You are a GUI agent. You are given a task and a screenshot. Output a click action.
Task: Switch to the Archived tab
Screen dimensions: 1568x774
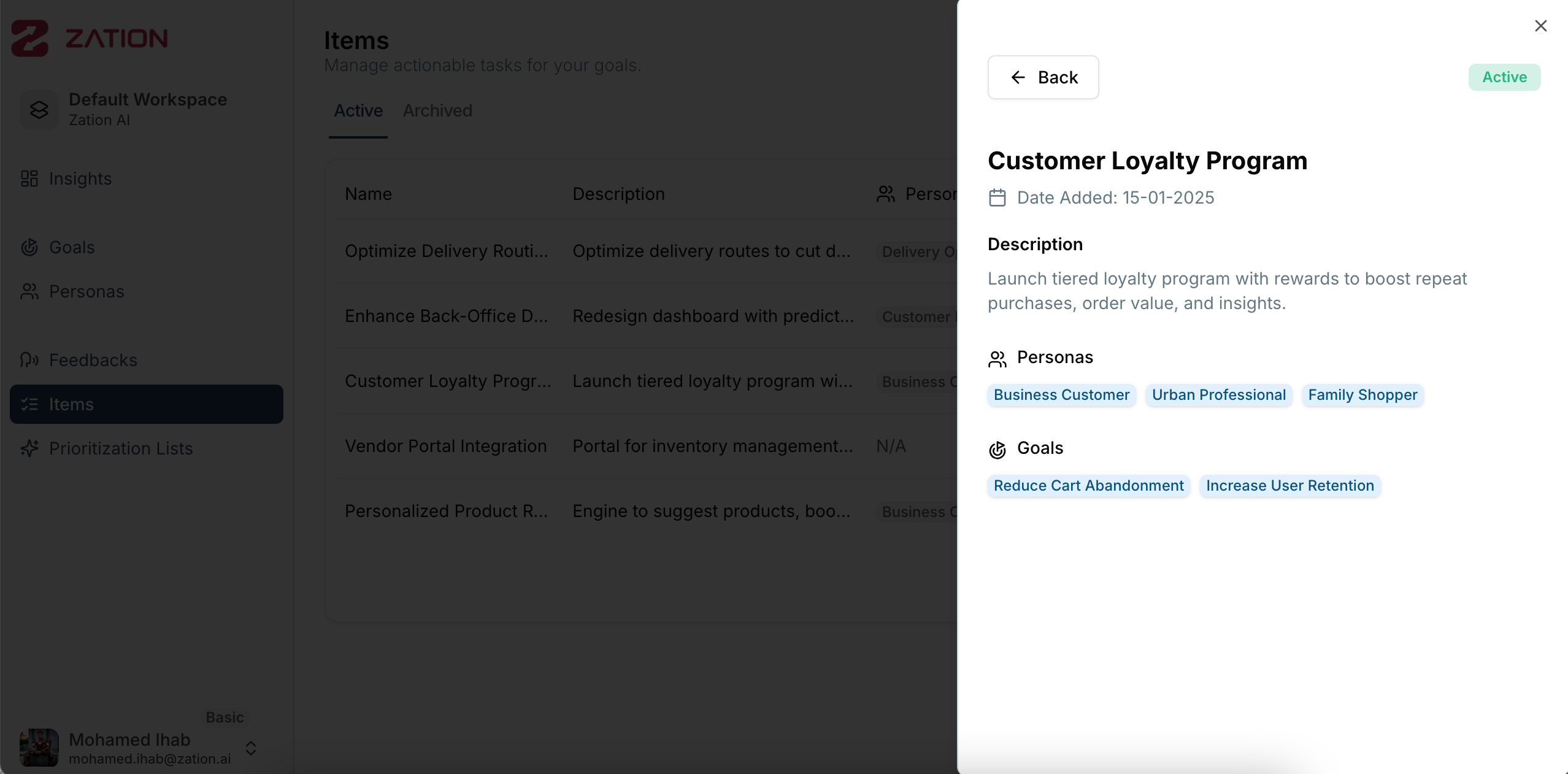click(x=437, y=111)
